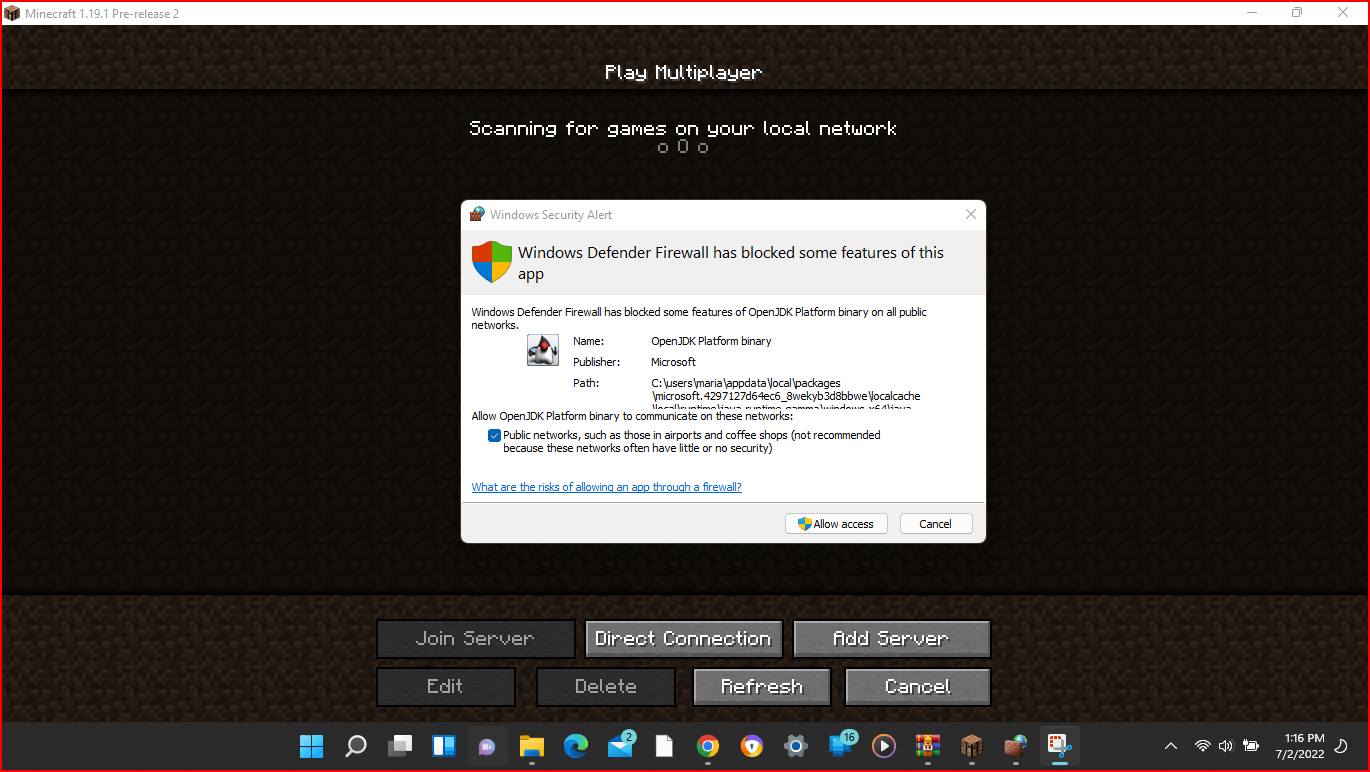Open Windows Settings from the taskbar
1370x772 pixels.
tap(795, 746)
